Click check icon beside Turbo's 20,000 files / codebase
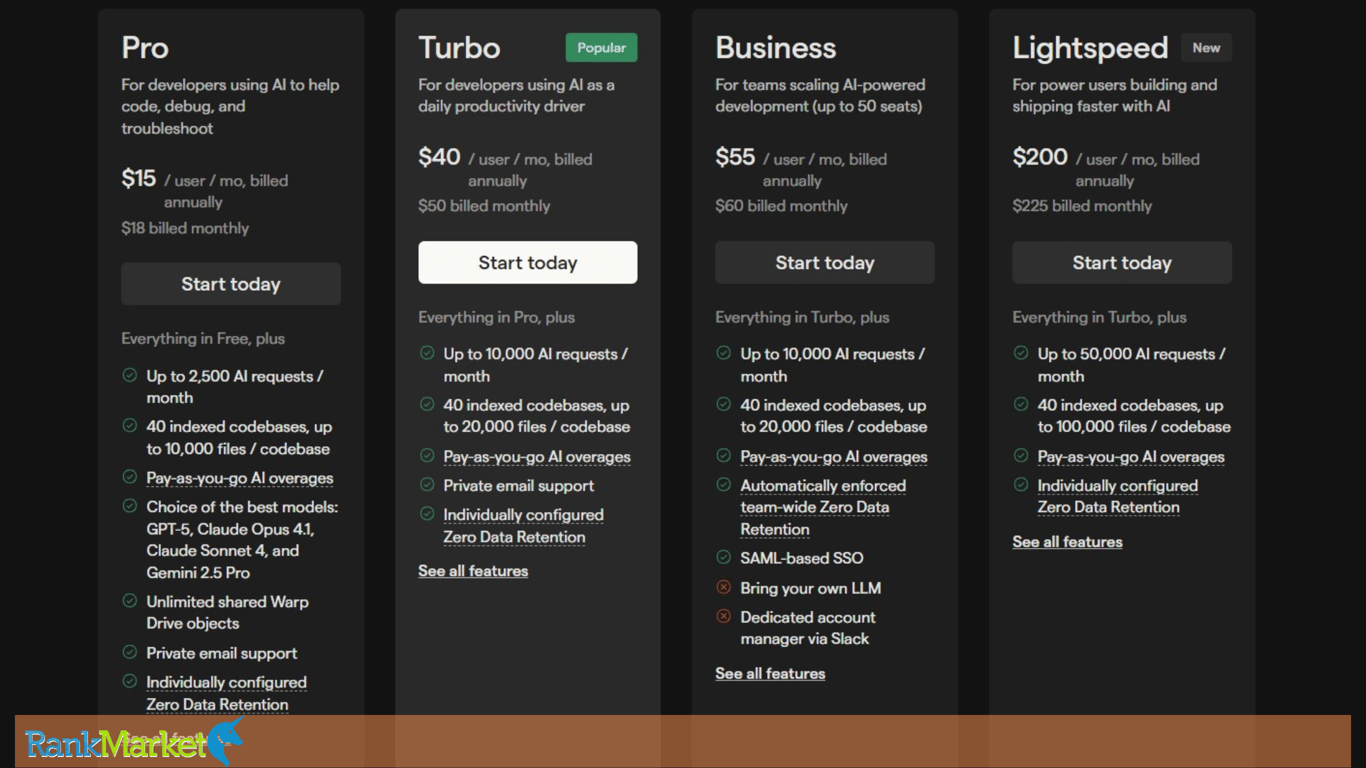Screen dimensions: 1366x768 coord(427,404)
